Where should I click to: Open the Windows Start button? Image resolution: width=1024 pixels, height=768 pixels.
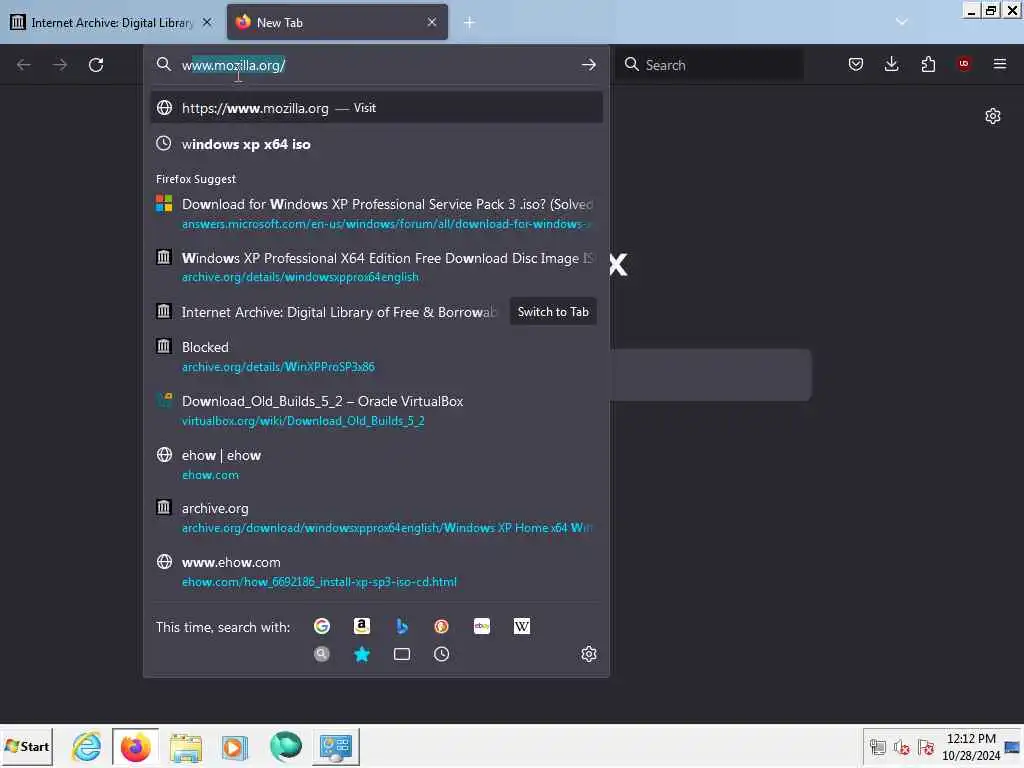click(x=27, y=746)
